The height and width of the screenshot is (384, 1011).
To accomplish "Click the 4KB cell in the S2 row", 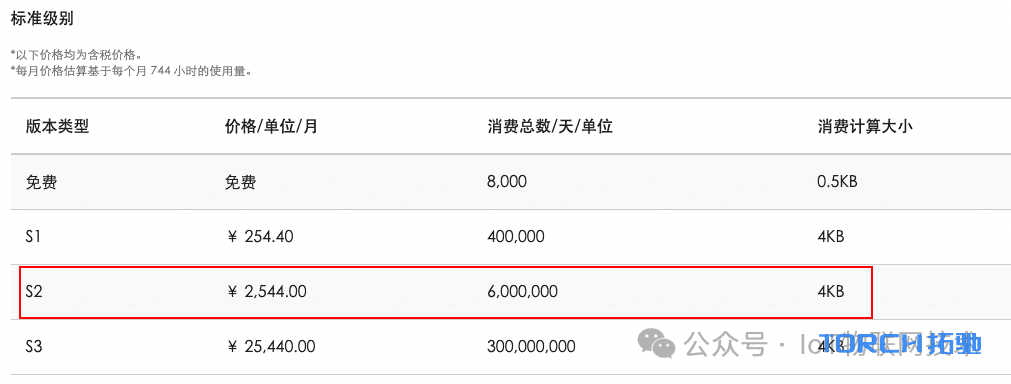I will [x=830, y=292].
